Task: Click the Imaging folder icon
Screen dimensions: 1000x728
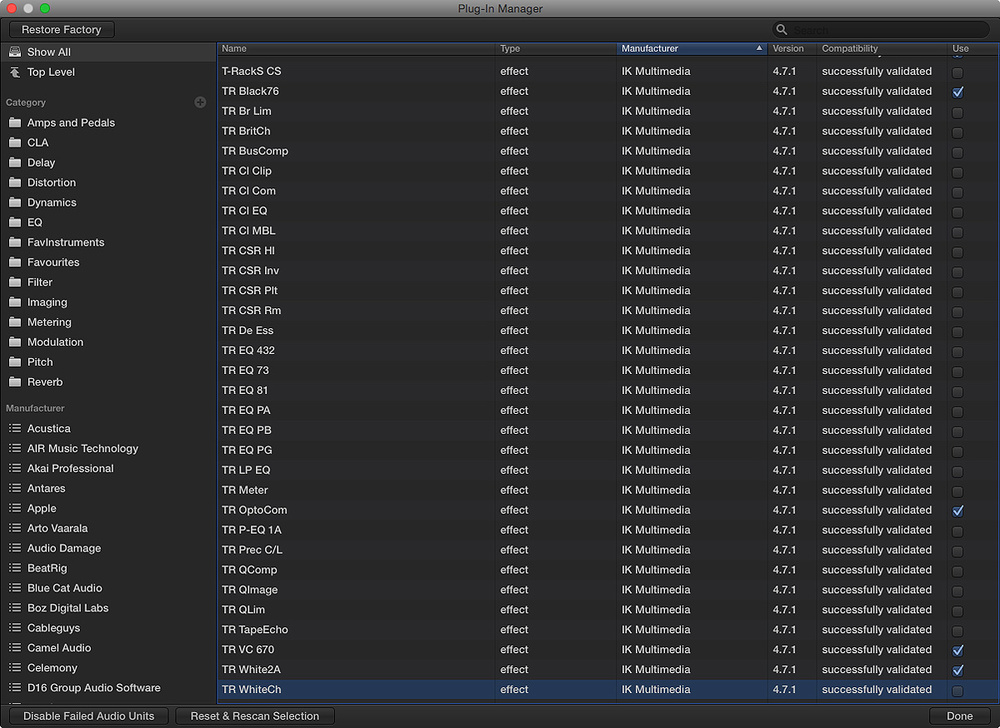Action: pos(15,302)
